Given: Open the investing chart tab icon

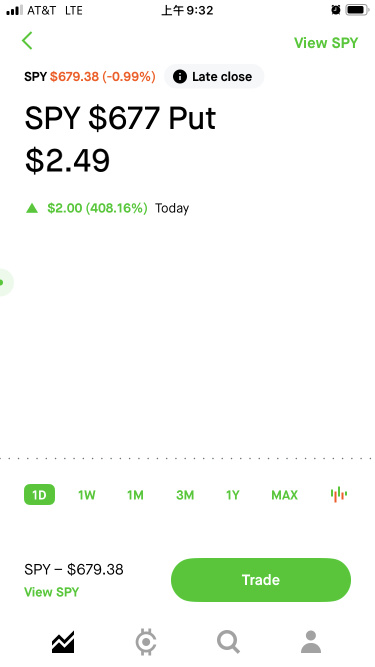Looking at the screenshot, I should pyautogui.click(x=63, y=642).
